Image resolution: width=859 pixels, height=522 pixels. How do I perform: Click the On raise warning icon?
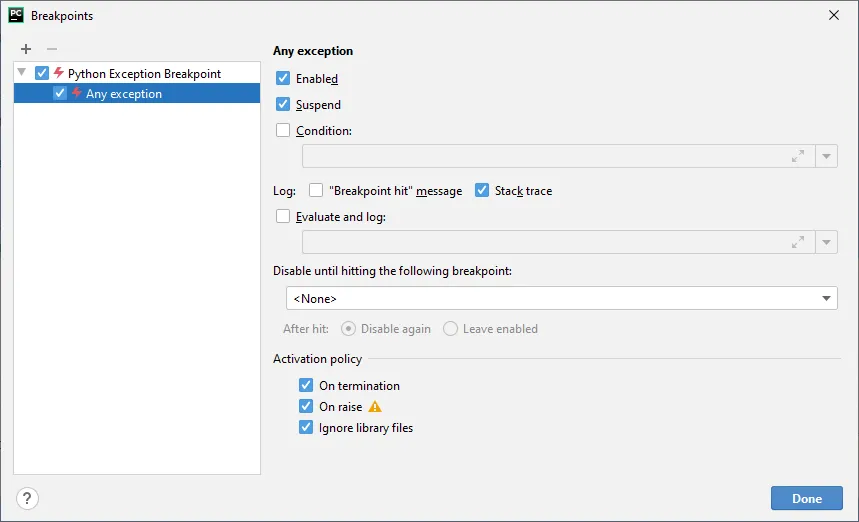coord(375,407)
